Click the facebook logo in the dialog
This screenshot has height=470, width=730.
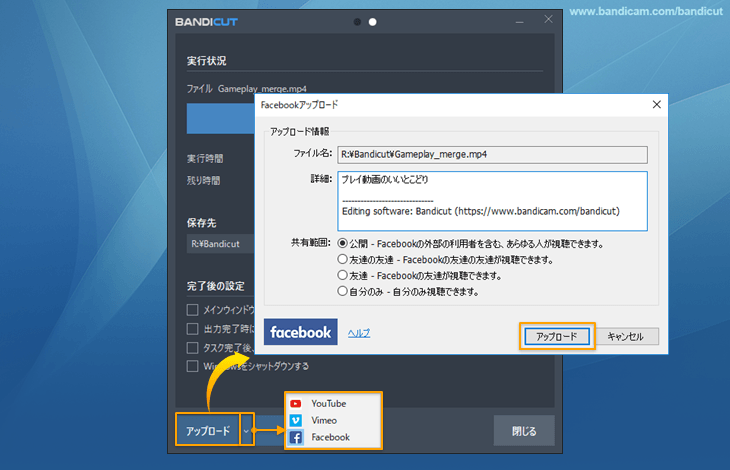(300, 332)
